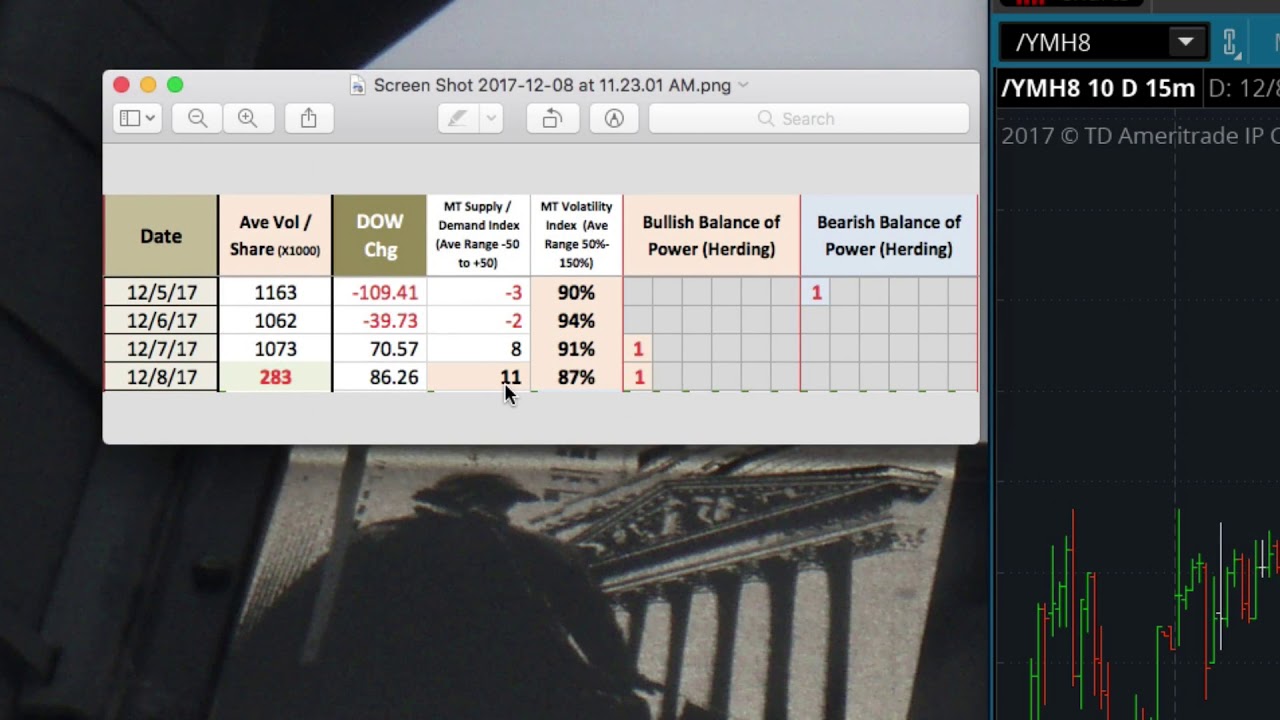Click the Date column header
This screenshot has width=1280, height=720.
161,236
